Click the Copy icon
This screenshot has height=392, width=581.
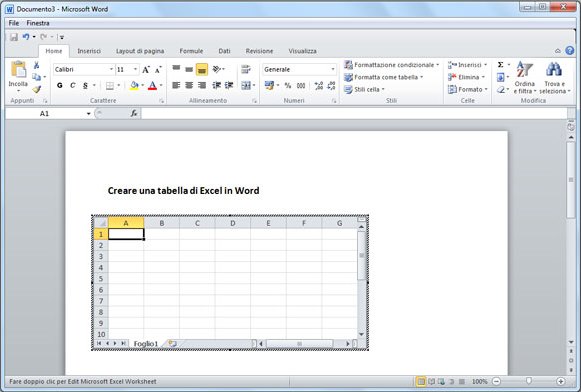(x=36, y=77)
